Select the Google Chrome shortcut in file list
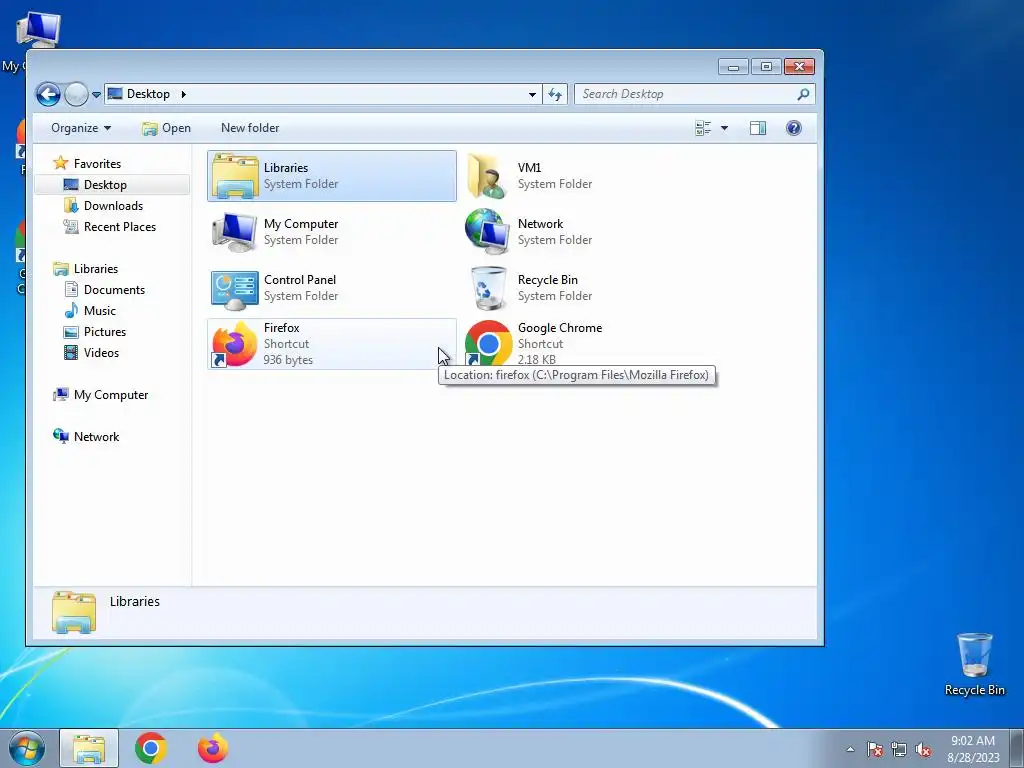Image resolution: width=1024 pixels, height=768 pixels. click(488, 344)
